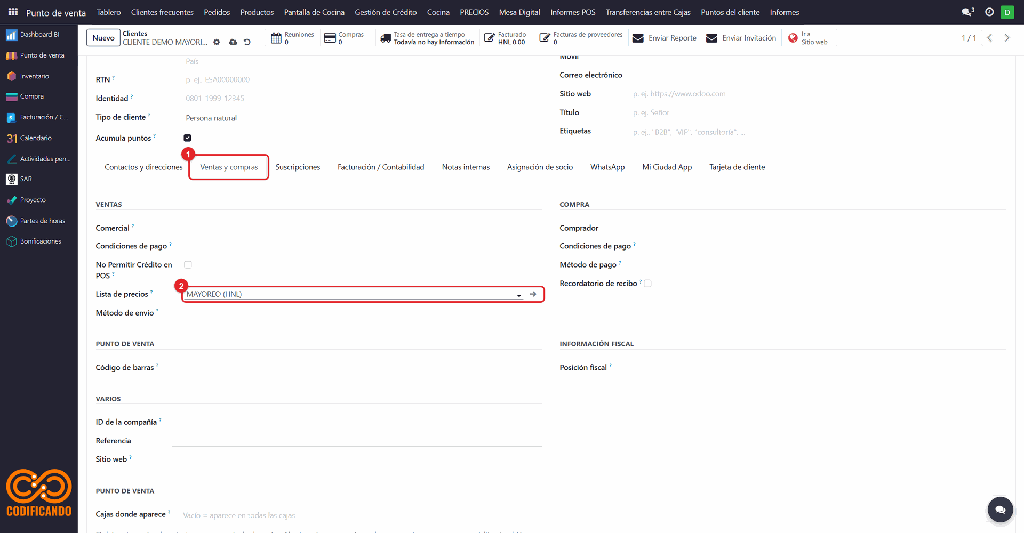Open Clientes frecuentes menu

pos(163,12)
